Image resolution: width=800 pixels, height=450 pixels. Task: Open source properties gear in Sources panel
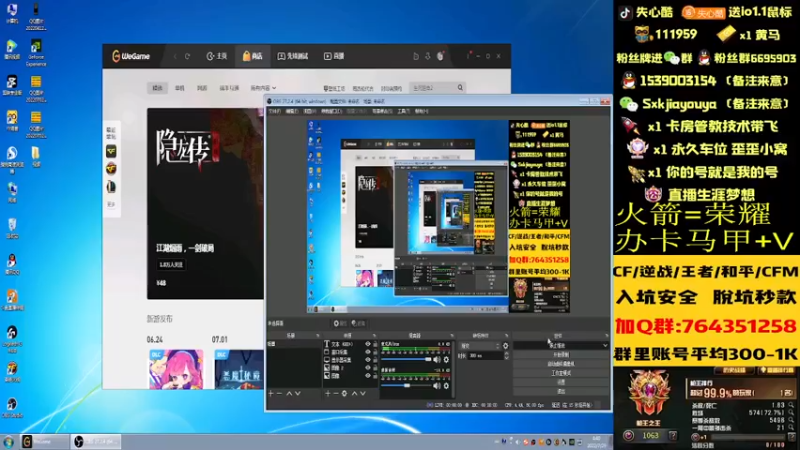tap(344, 393)
